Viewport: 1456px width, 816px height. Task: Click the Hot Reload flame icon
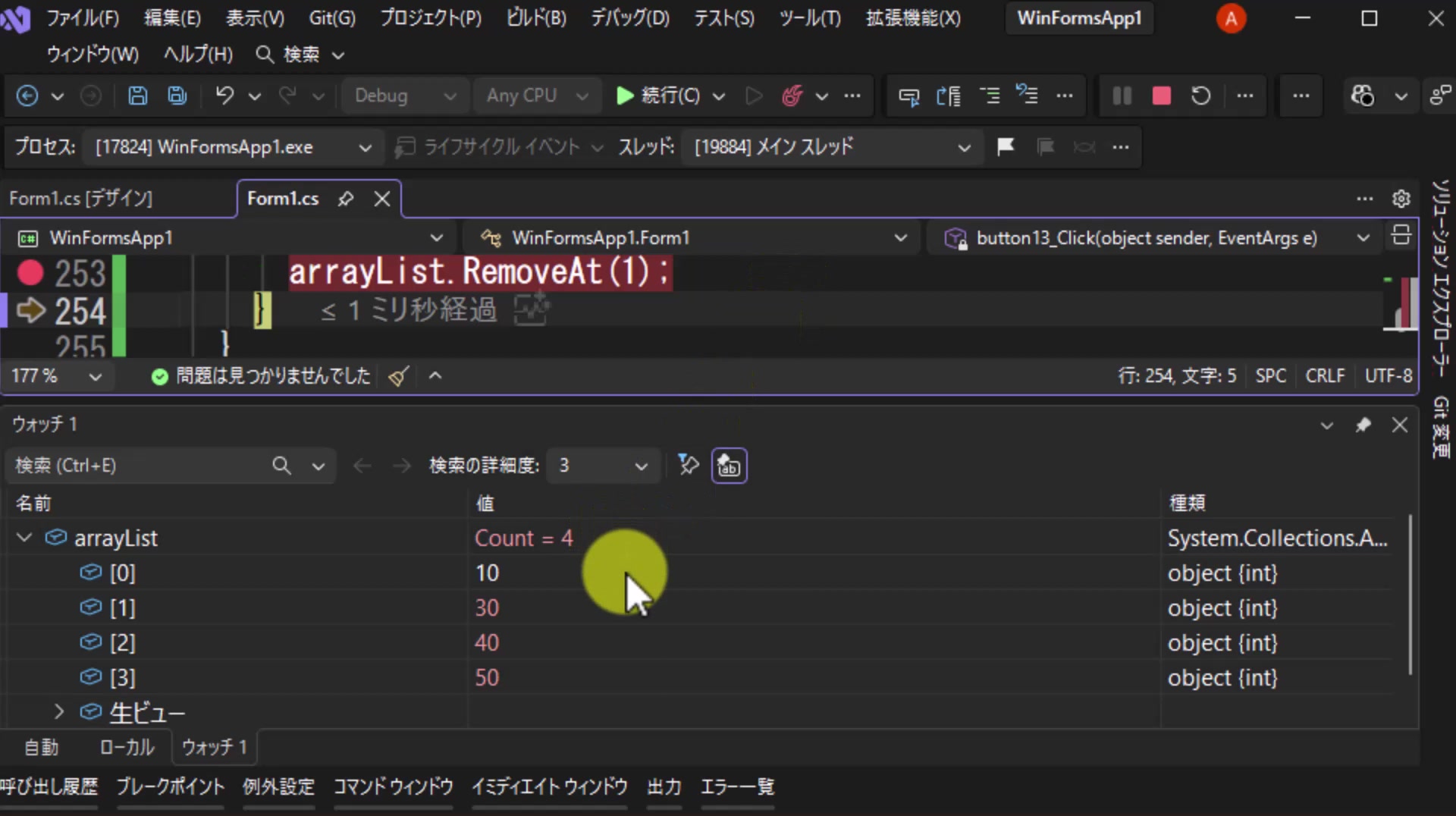point(792,96)
